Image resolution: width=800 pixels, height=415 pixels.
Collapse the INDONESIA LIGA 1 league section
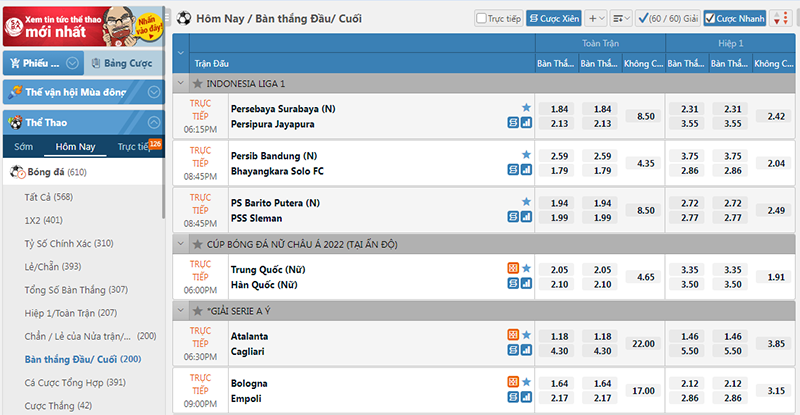tap(180, 83)
